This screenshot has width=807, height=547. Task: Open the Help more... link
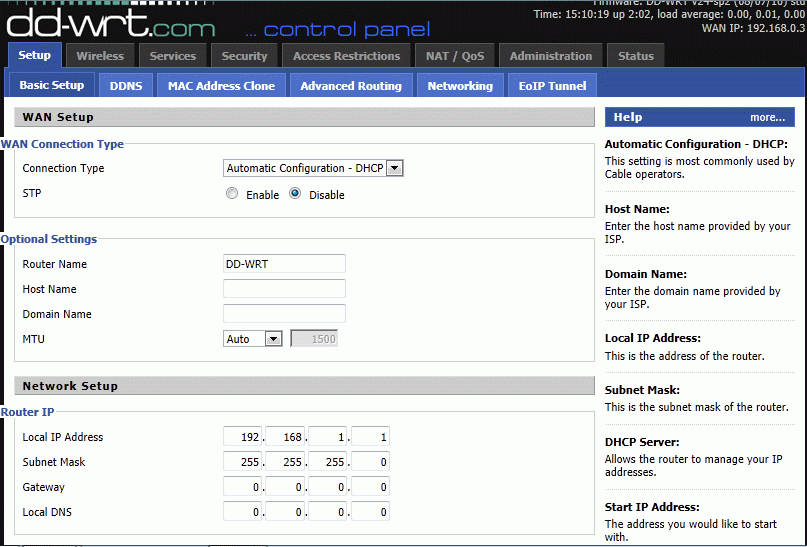click(x=767, y=117)
